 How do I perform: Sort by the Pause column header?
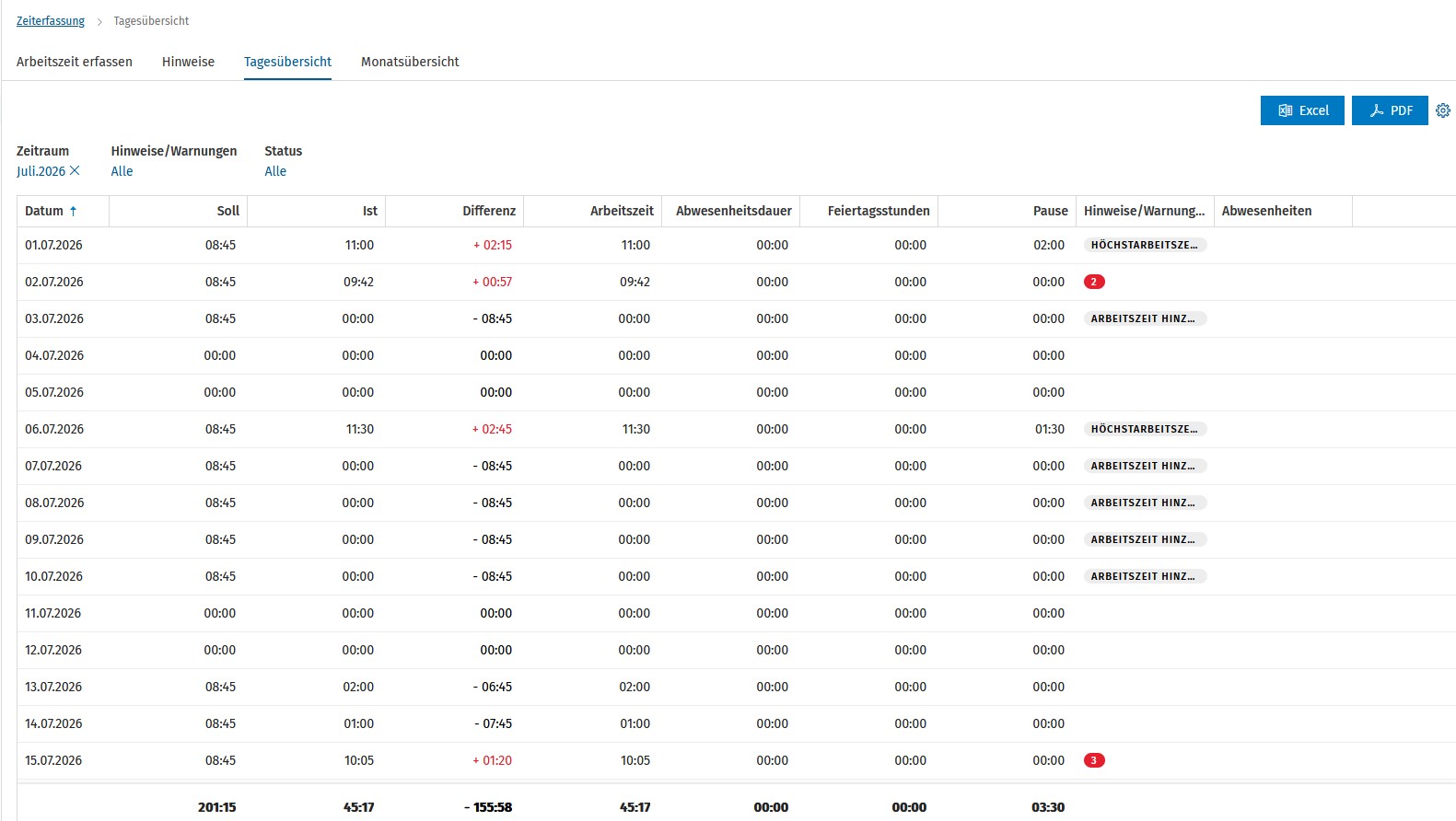click(1051, 211)
